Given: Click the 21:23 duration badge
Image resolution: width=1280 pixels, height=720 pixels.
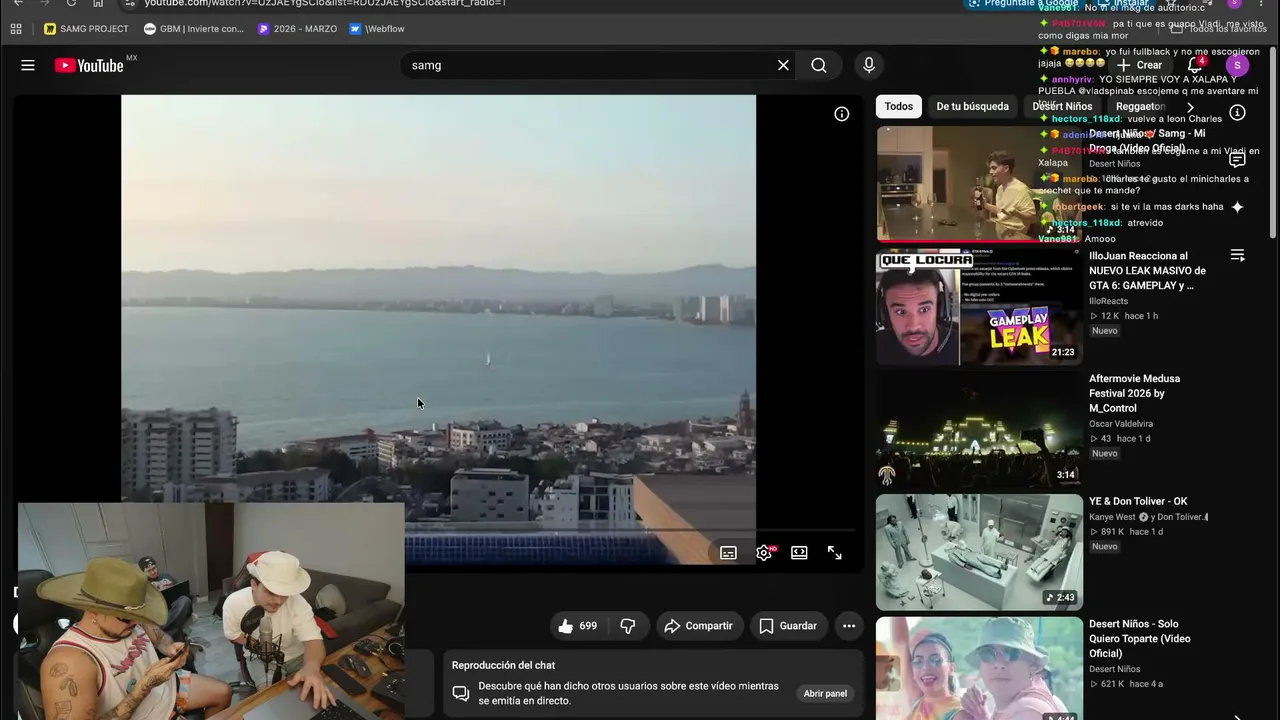Looking at the screenshot, I should pos(1063,352).
